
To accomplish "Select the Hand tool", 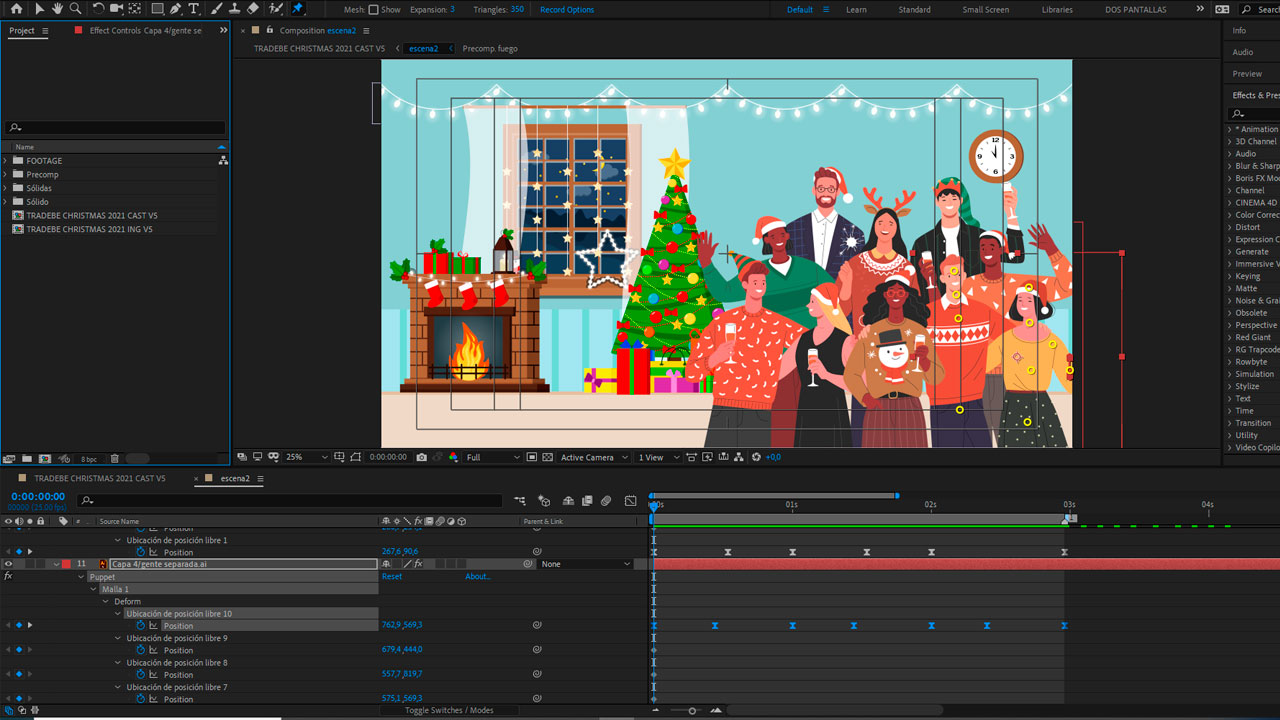I will (x=57, y=9).
